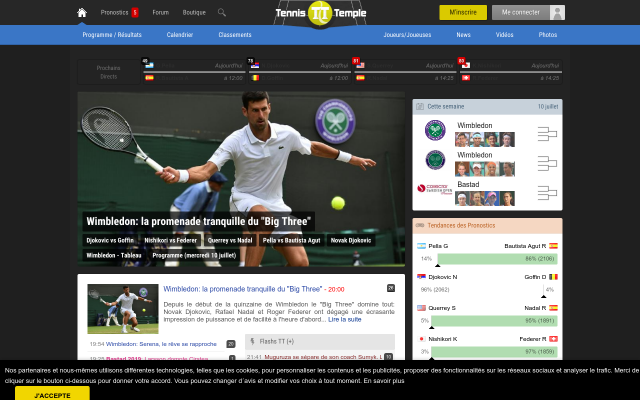Click the Bautista Agut 86% prediction bar
Screen dimensions: 640x400
[x=497, y=259]
